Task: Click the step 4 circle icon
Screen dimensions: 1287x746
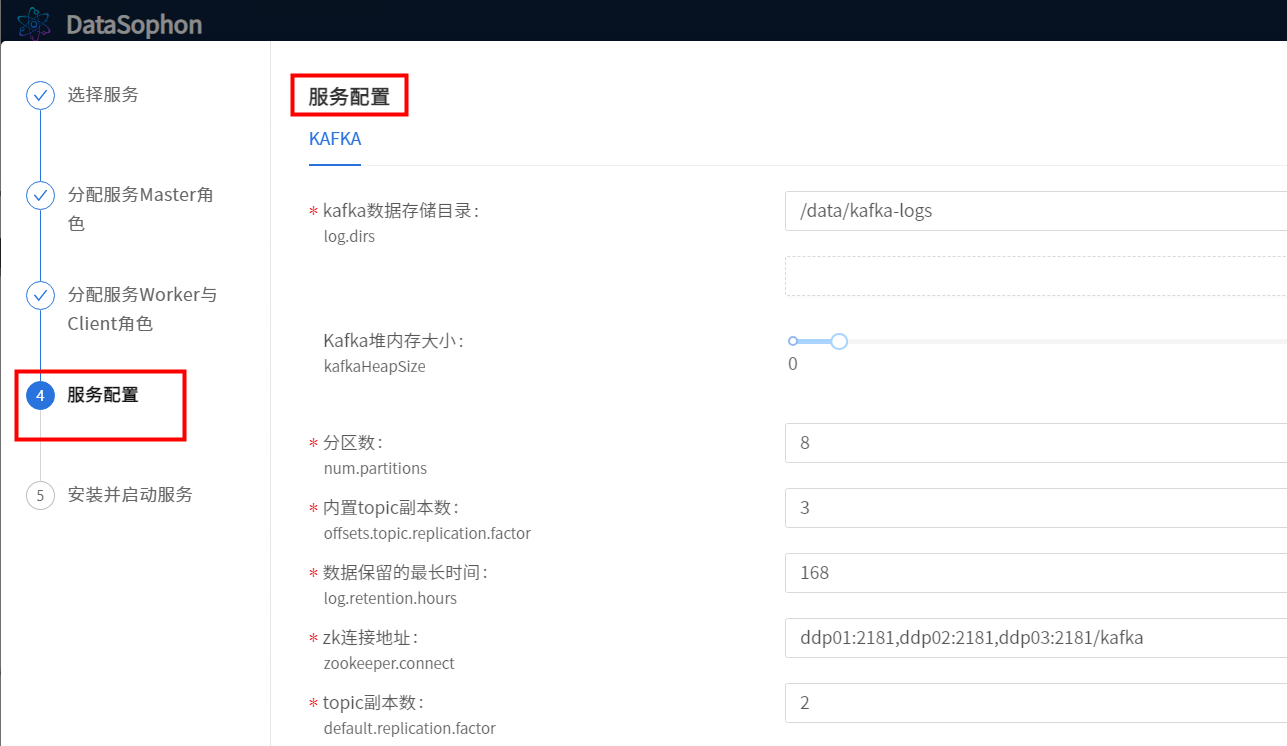Action: tap(40, 396)
